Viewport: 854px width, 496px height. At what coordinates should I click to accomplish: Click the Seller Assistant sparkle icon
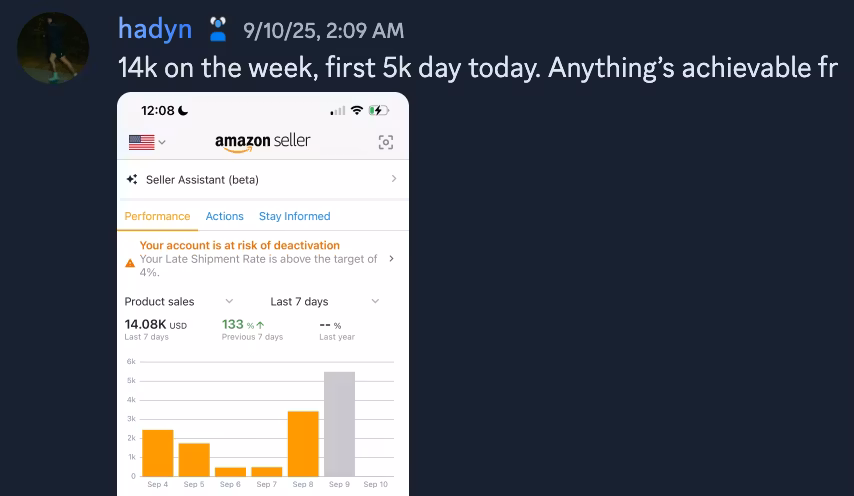pos(132,180)
